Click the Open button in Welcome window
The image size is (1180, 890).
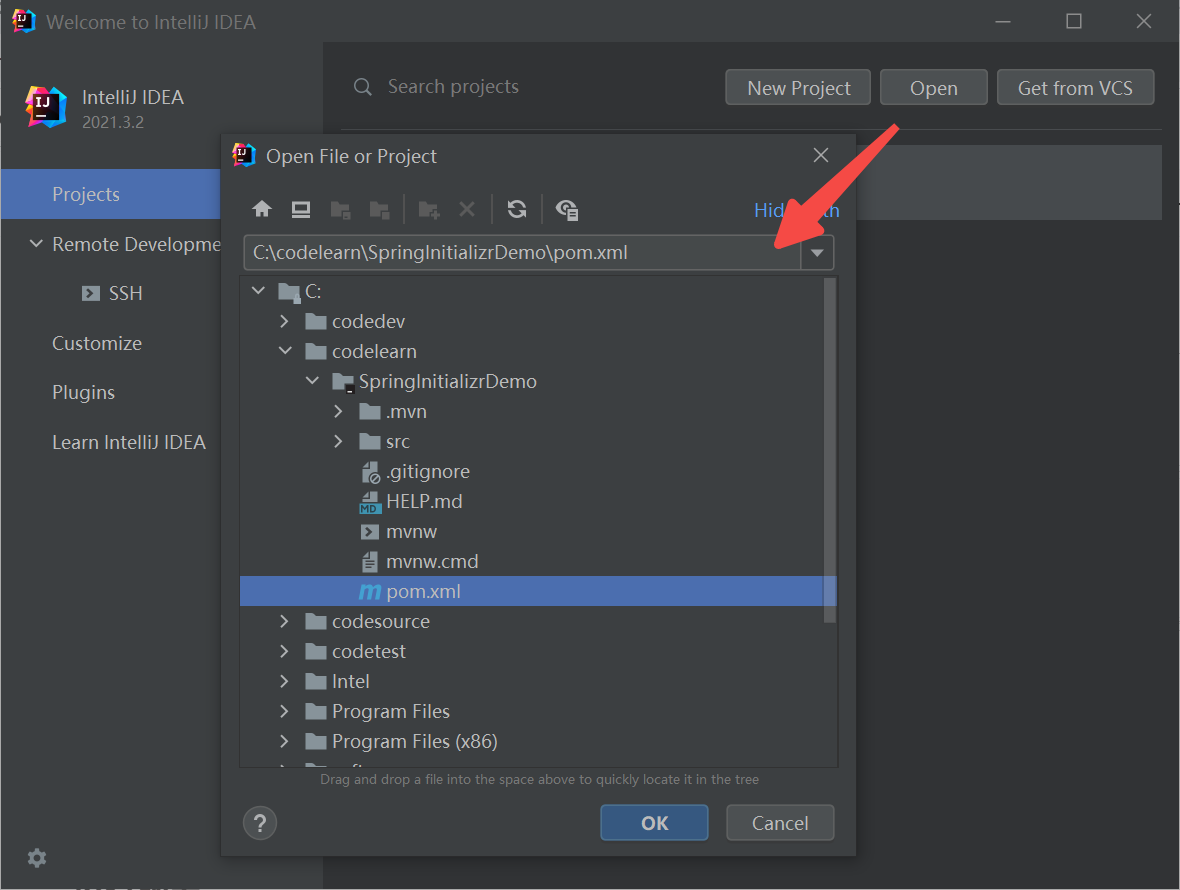pyautogui.click(x=933, y=88)
